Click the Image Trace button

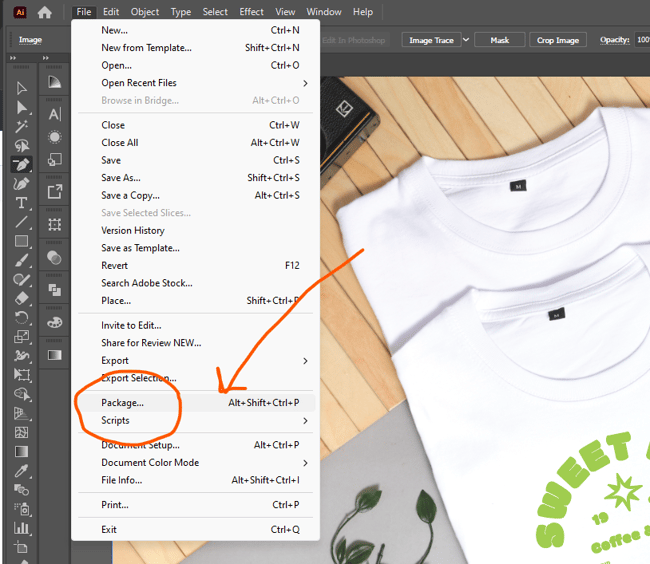431,40
